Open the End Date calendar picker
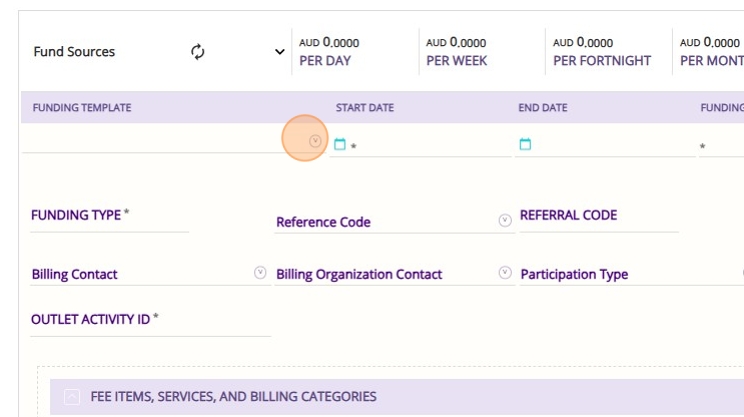The height and width of the screenshot is (417, 744). [525, 144]
